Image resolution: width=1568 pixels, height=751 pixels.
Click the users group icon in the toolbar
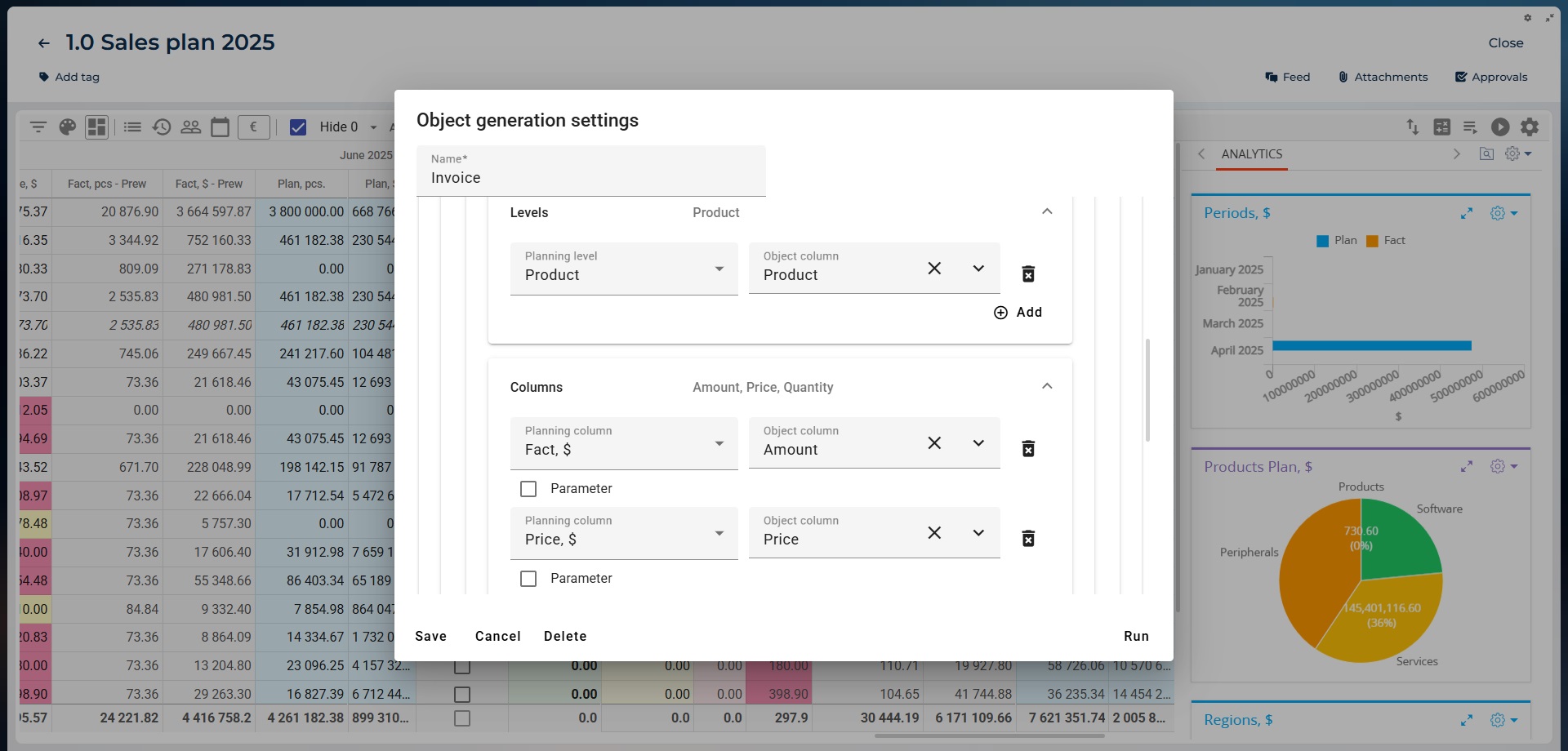click(x=190, y=127)
